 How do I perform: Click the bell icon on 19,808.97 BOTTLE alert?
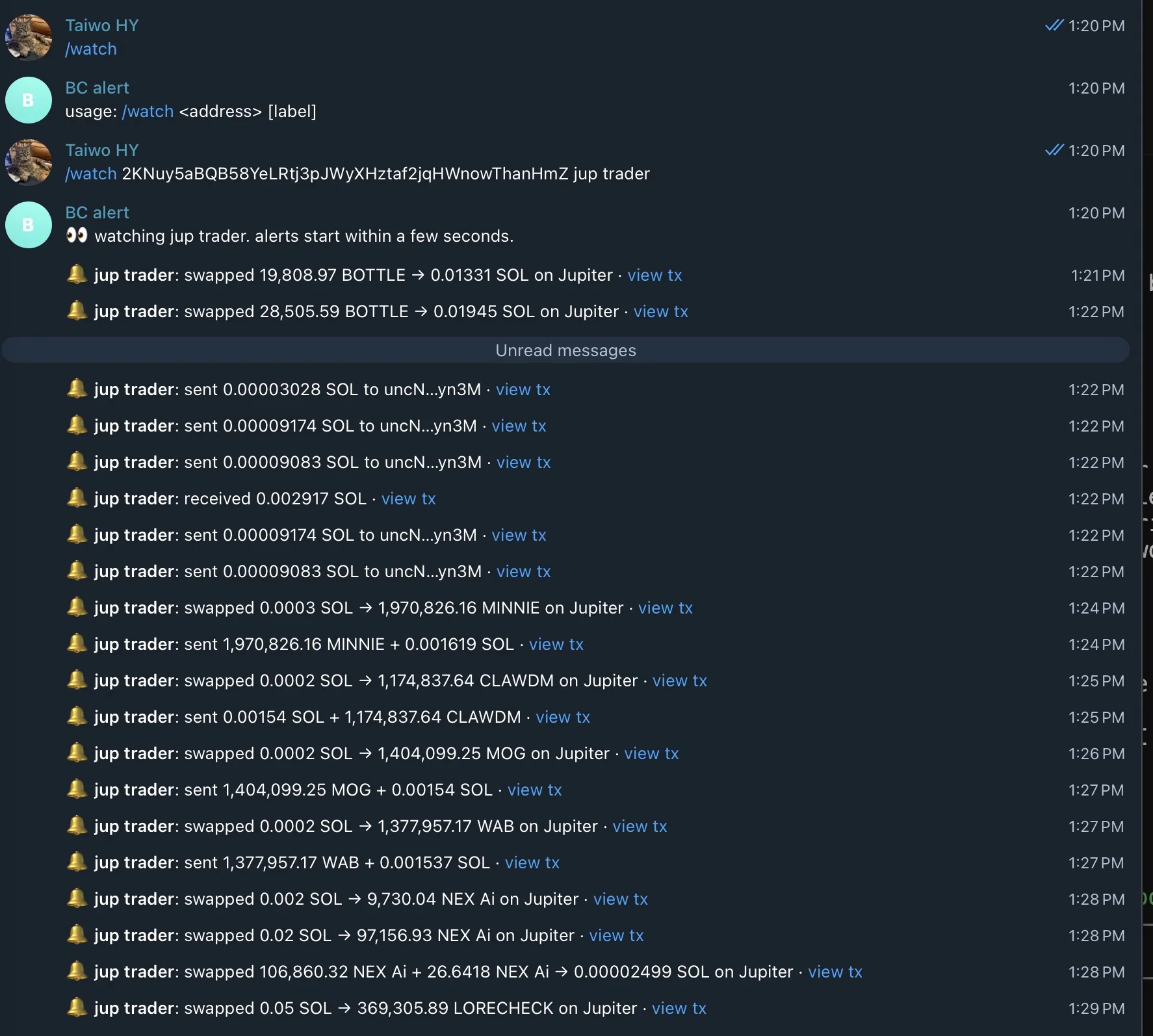tap(77, 274)
